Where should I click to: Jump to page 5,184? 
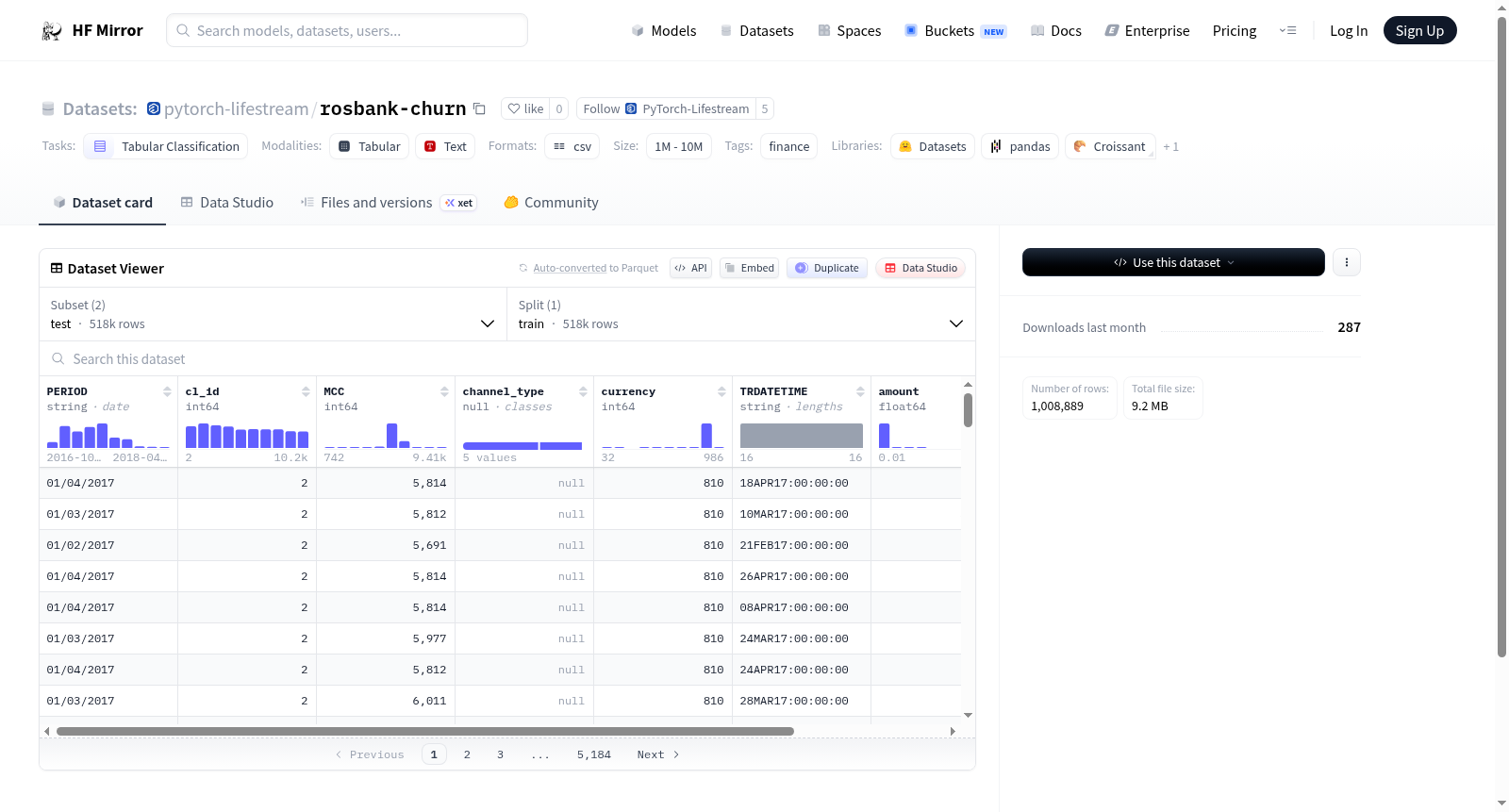[x=594, y=754]
